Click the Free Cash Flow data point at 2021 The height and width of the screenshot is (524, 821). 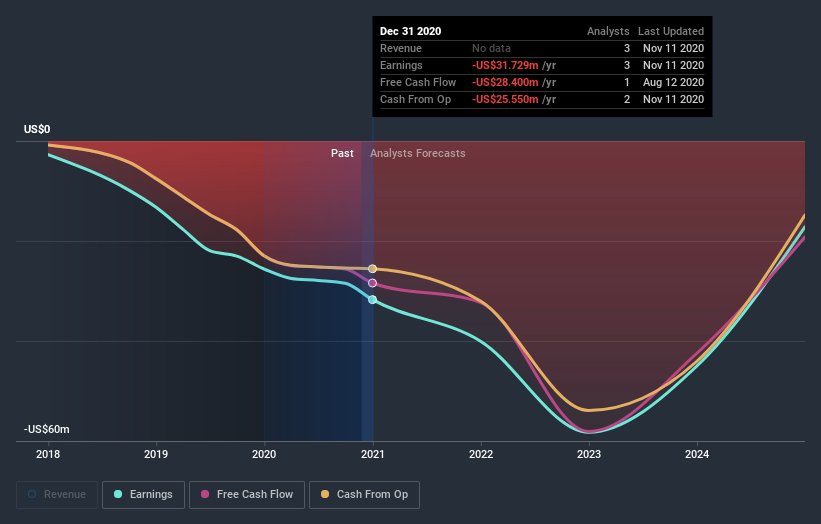pos(372,283)
